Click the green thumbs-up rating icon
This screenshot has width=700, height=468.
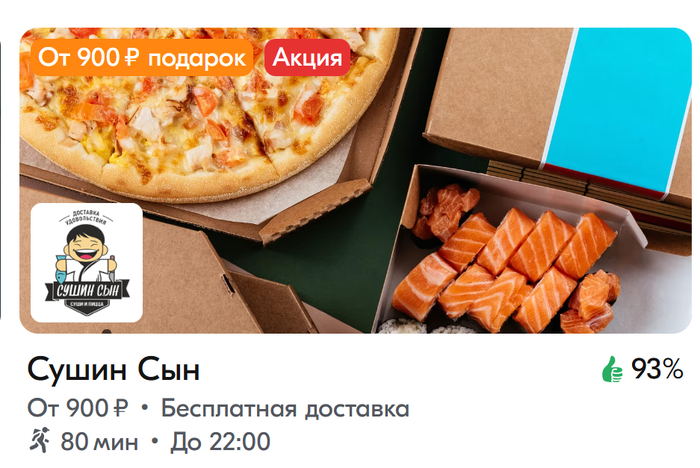[x=612, y=369]
